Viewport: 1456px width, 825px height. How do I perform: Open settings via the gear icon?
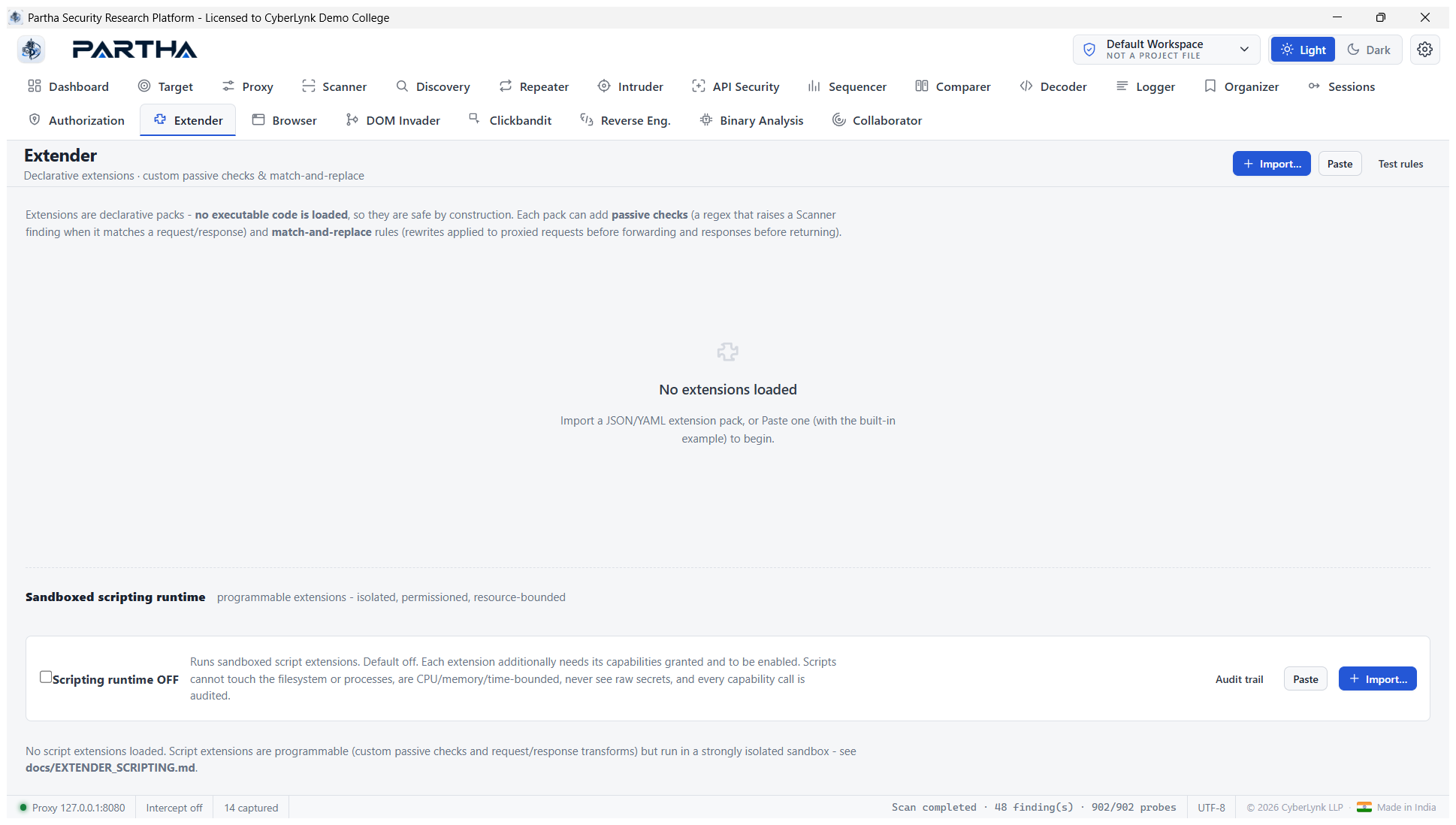[1424, 50]
